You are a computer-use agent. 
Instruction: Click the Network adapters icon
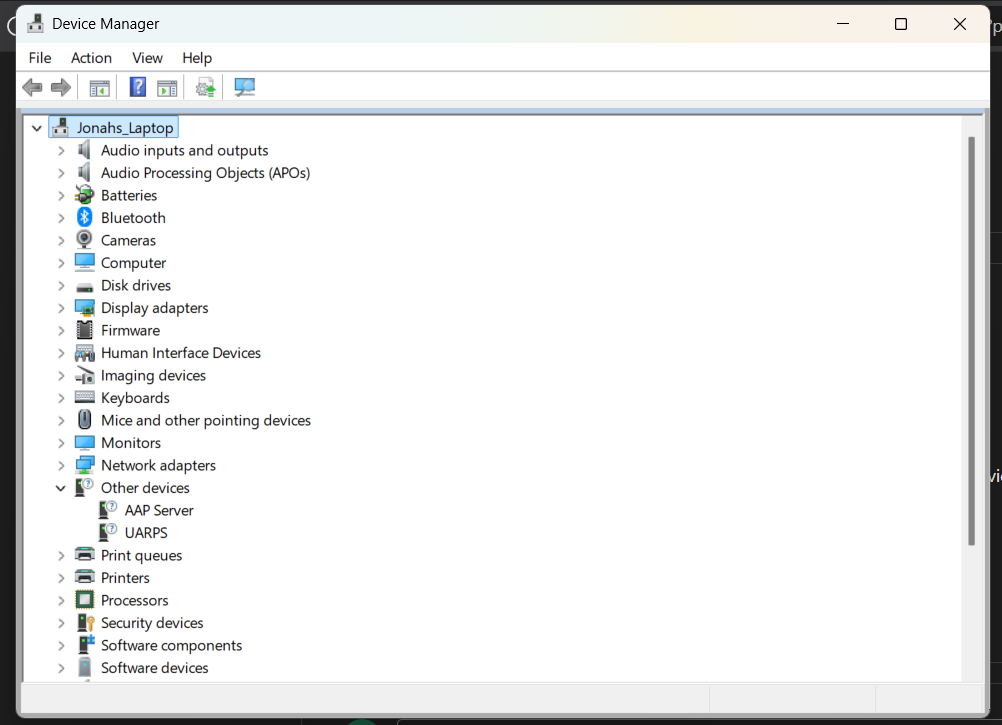click(x=84, y=465)
